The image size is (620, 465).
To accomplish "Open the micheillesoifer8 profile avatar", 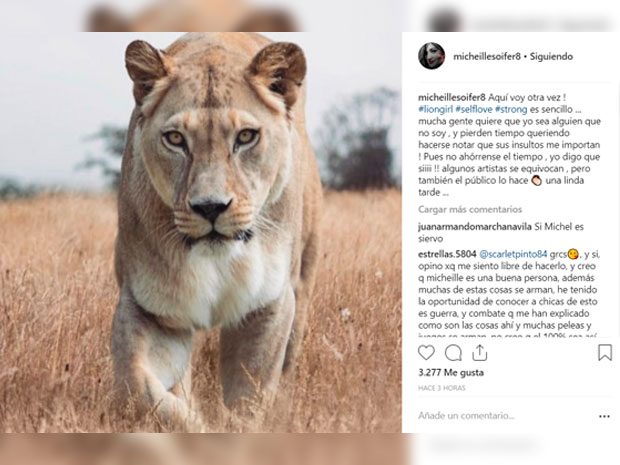I will [x=431, y=56].
